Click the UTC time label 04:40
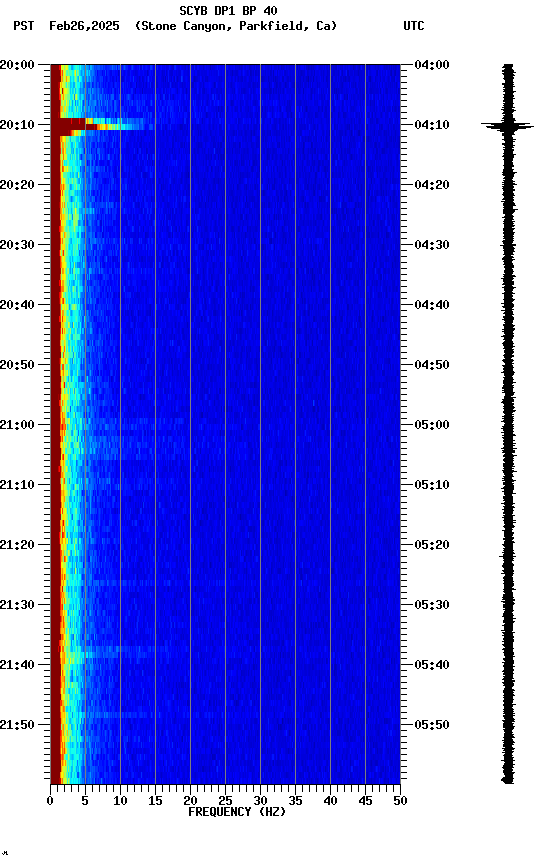This screenshot has height=864, width=552. [432, 305]
